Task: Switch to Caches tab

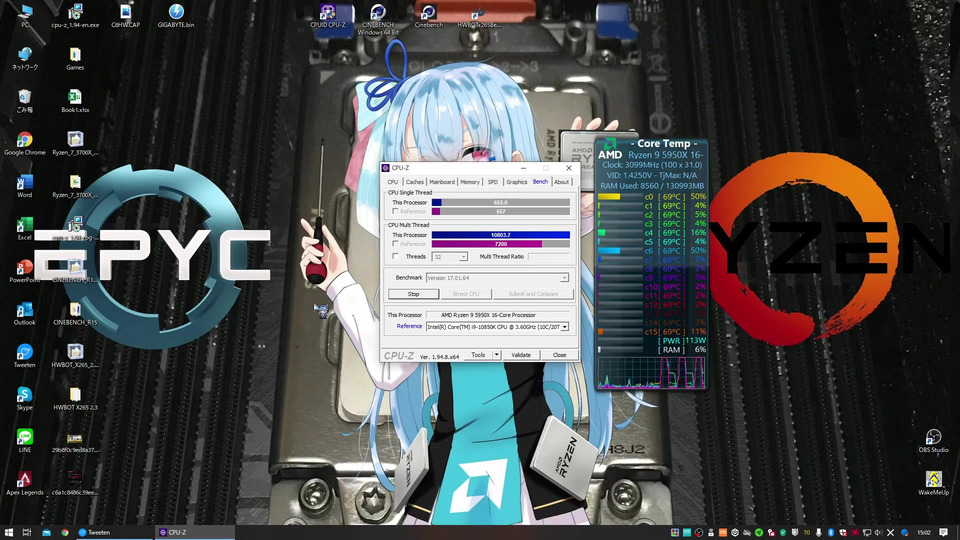Action: tap(414, 182)
